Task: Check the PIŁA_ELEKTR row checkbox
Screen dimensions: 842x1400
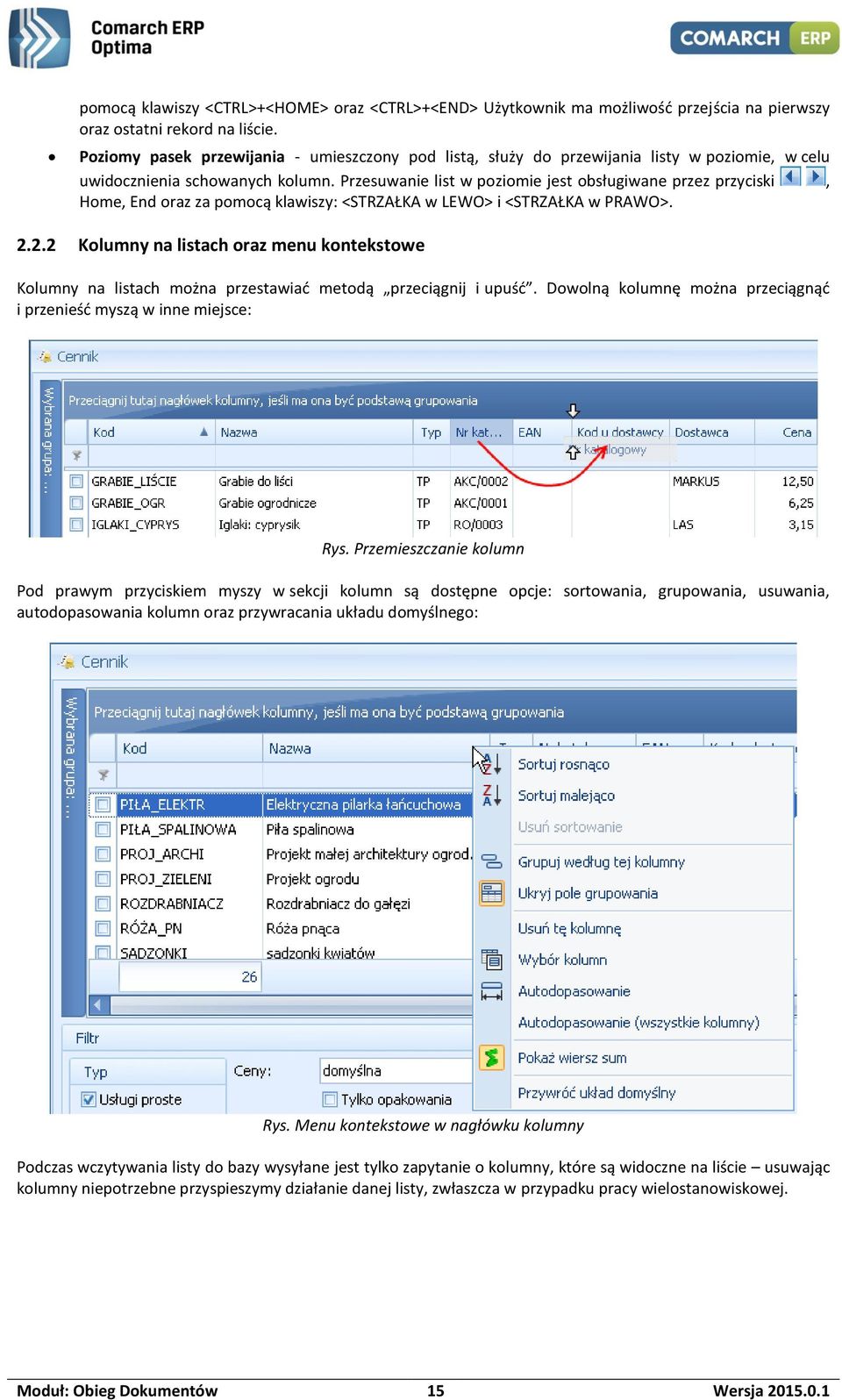Action: click(x=103, y=804)
